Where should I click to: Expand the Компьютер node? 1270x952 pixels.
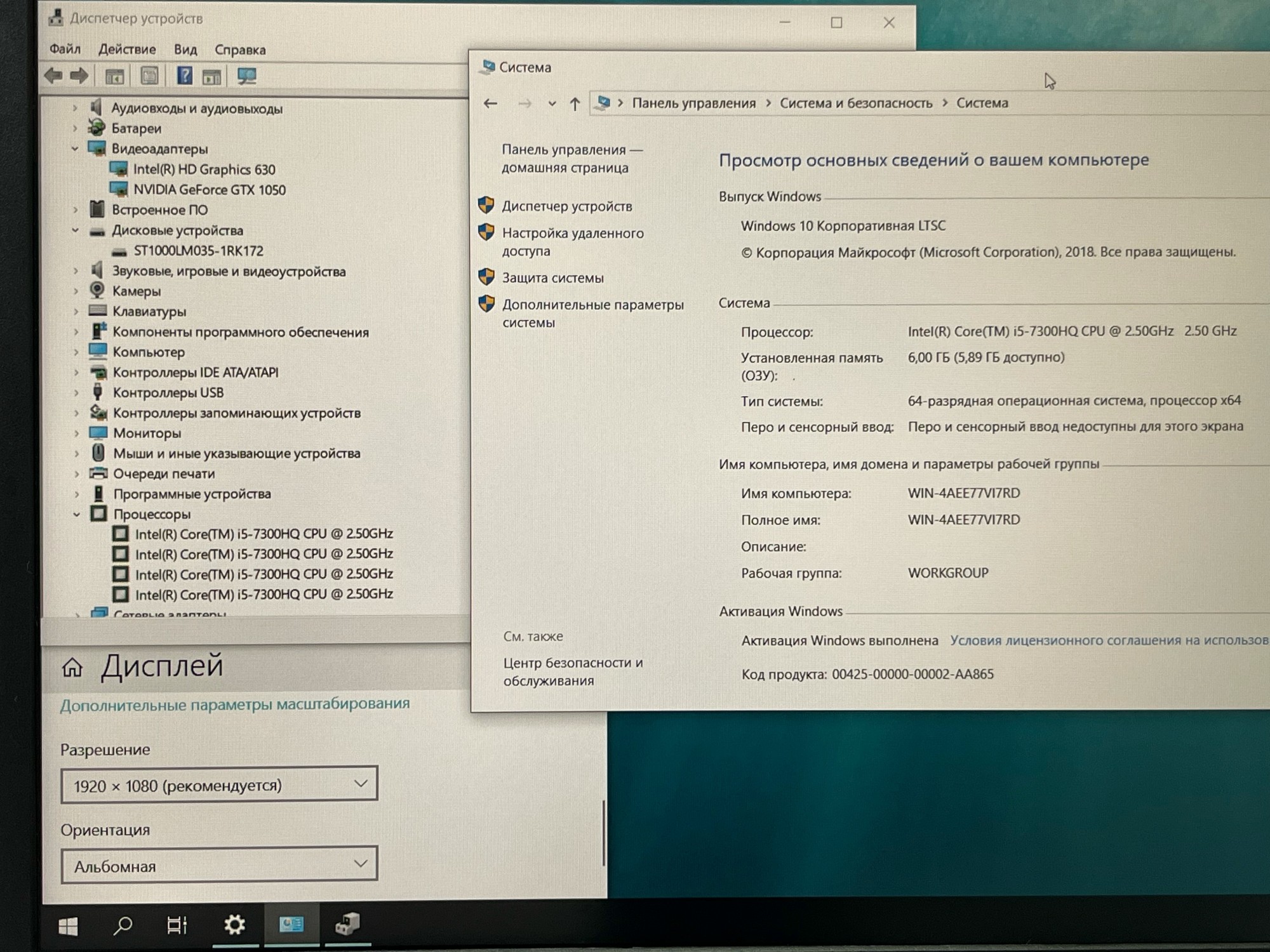(76, 352)
